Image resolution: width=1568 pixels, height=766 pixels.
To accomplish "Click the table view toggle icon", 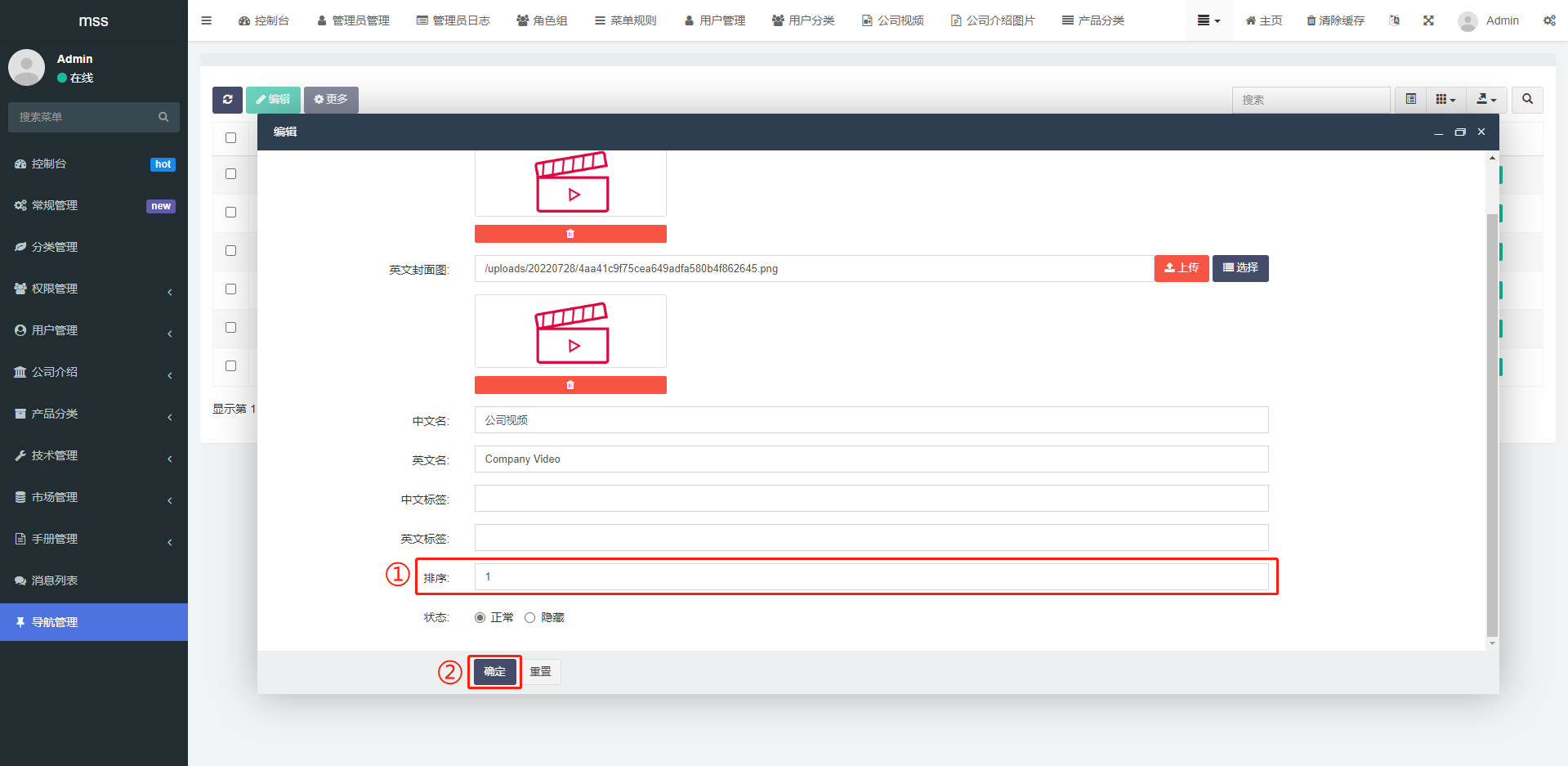I will coord(1410,100).
